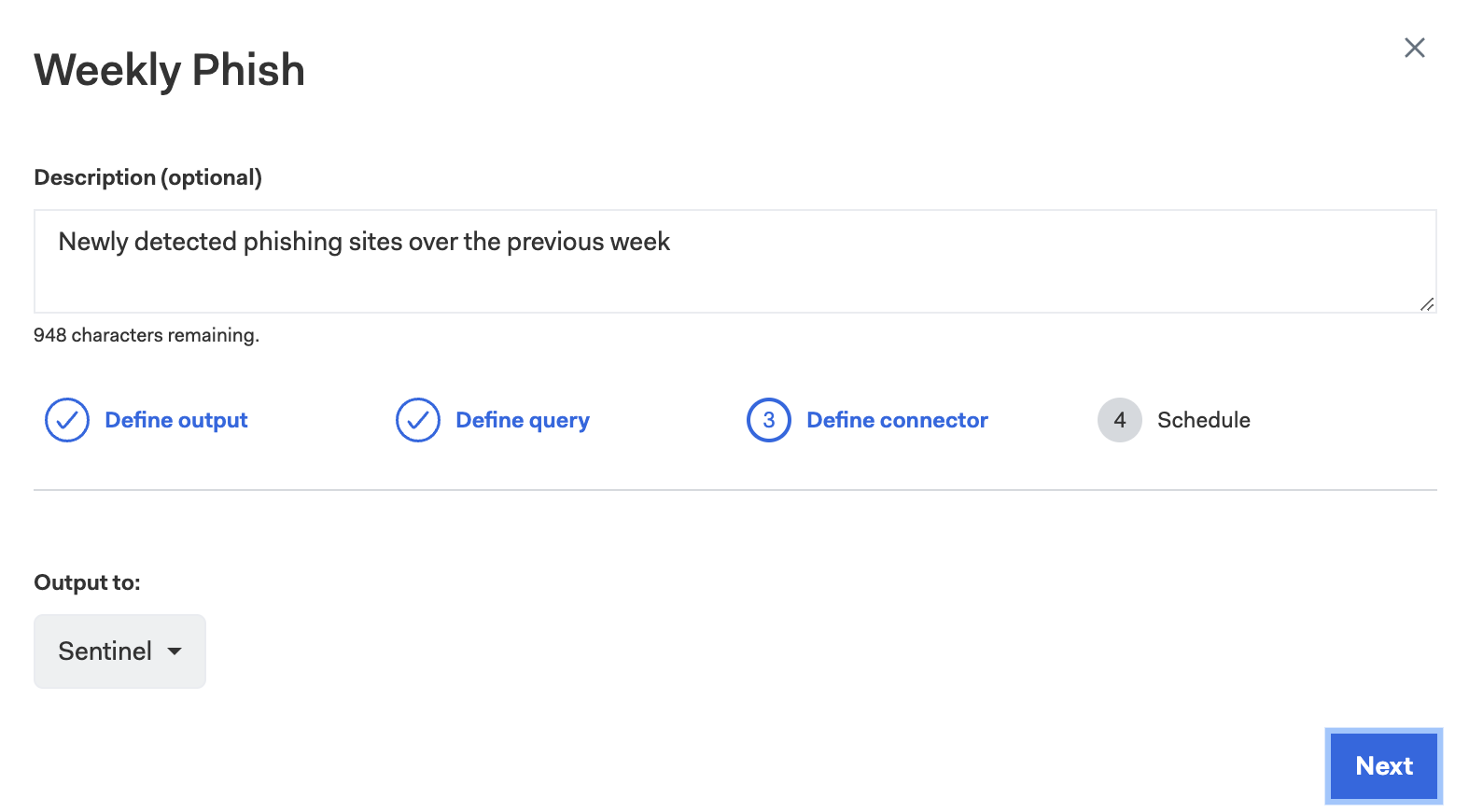Click the Output to label
This screenshot has width=1469, height=812.
tap(87, 582)
